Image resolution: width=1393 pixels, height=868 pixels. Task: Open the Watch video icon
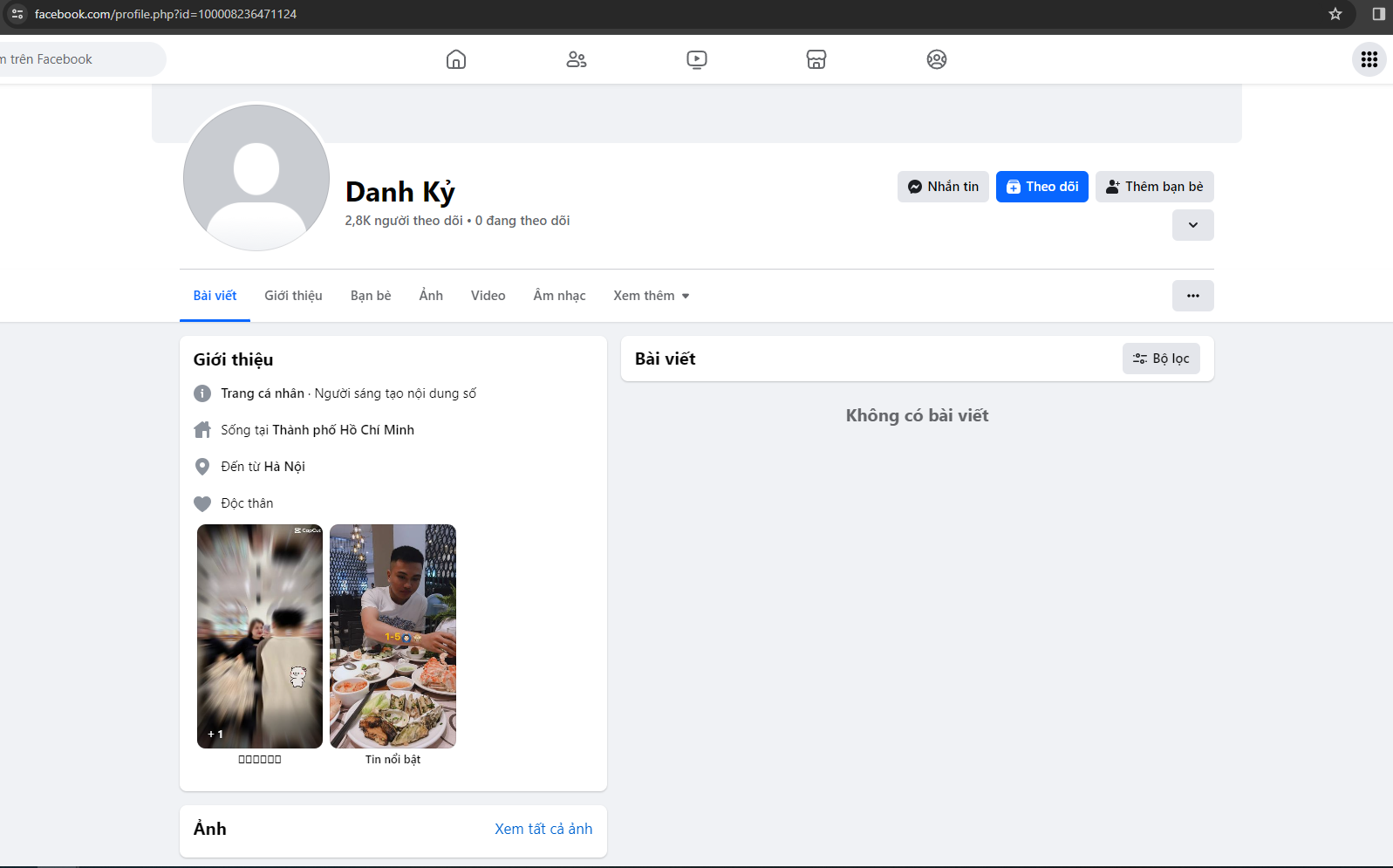coord(696,59)
